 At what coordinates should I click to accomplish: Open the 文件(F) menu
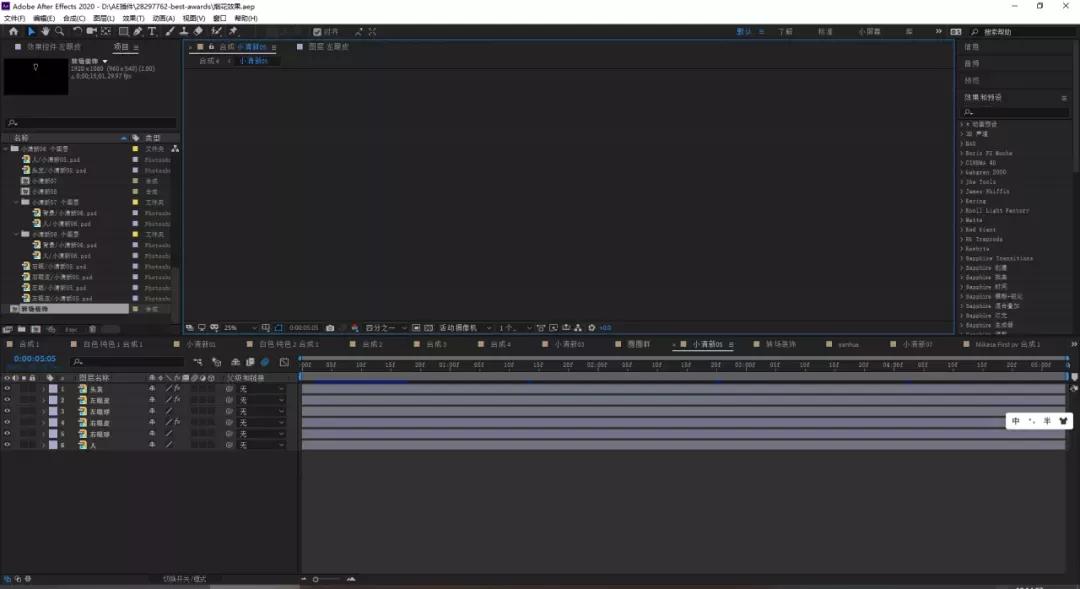[x=14, y=19]
